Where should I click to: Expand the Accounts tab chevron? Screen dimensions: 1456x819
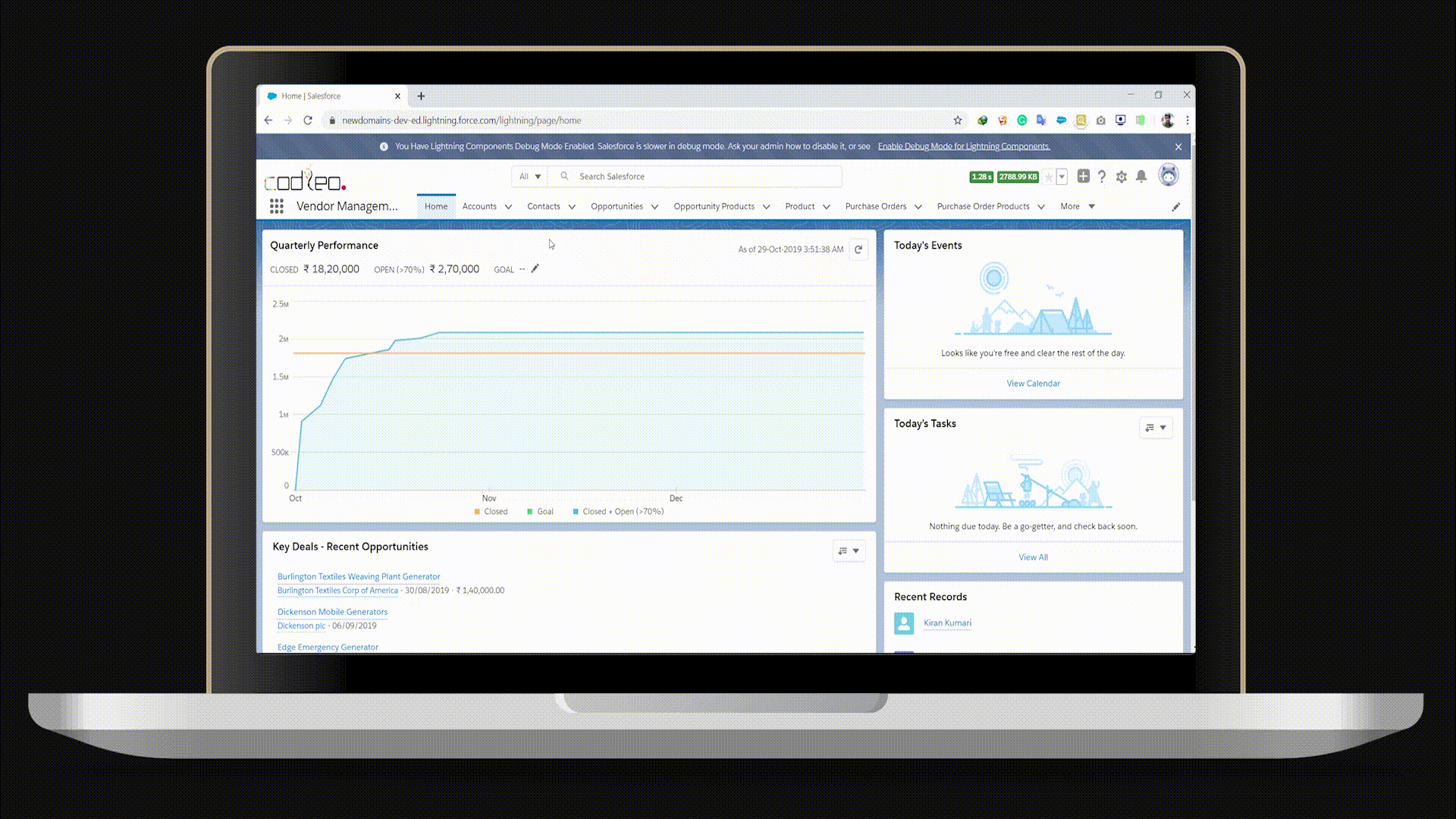tap(508, 207)
